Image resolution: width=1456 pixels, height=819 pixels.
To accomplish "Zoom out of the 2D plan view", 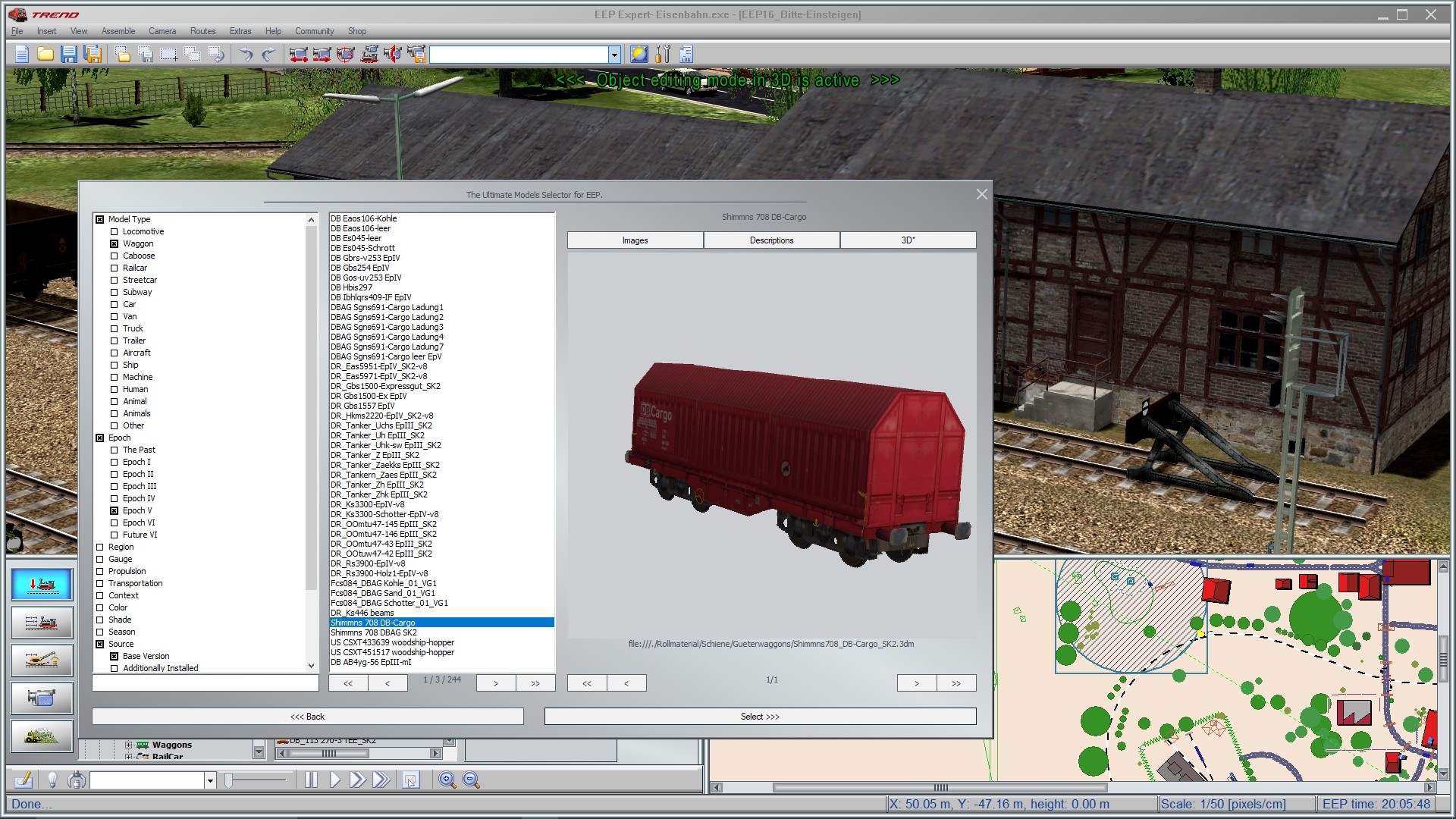I will coord(470,779).
